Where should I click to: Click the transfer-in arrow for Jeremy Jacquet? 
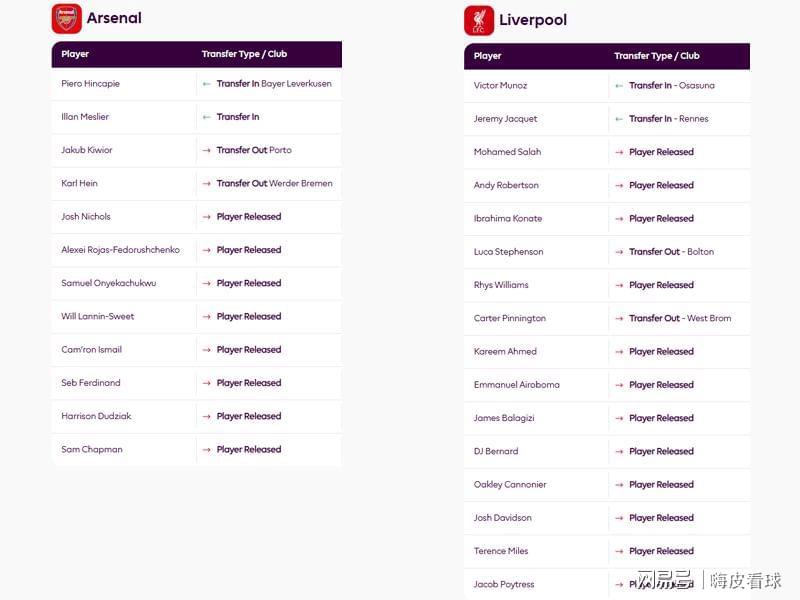(x=619, y=119)
